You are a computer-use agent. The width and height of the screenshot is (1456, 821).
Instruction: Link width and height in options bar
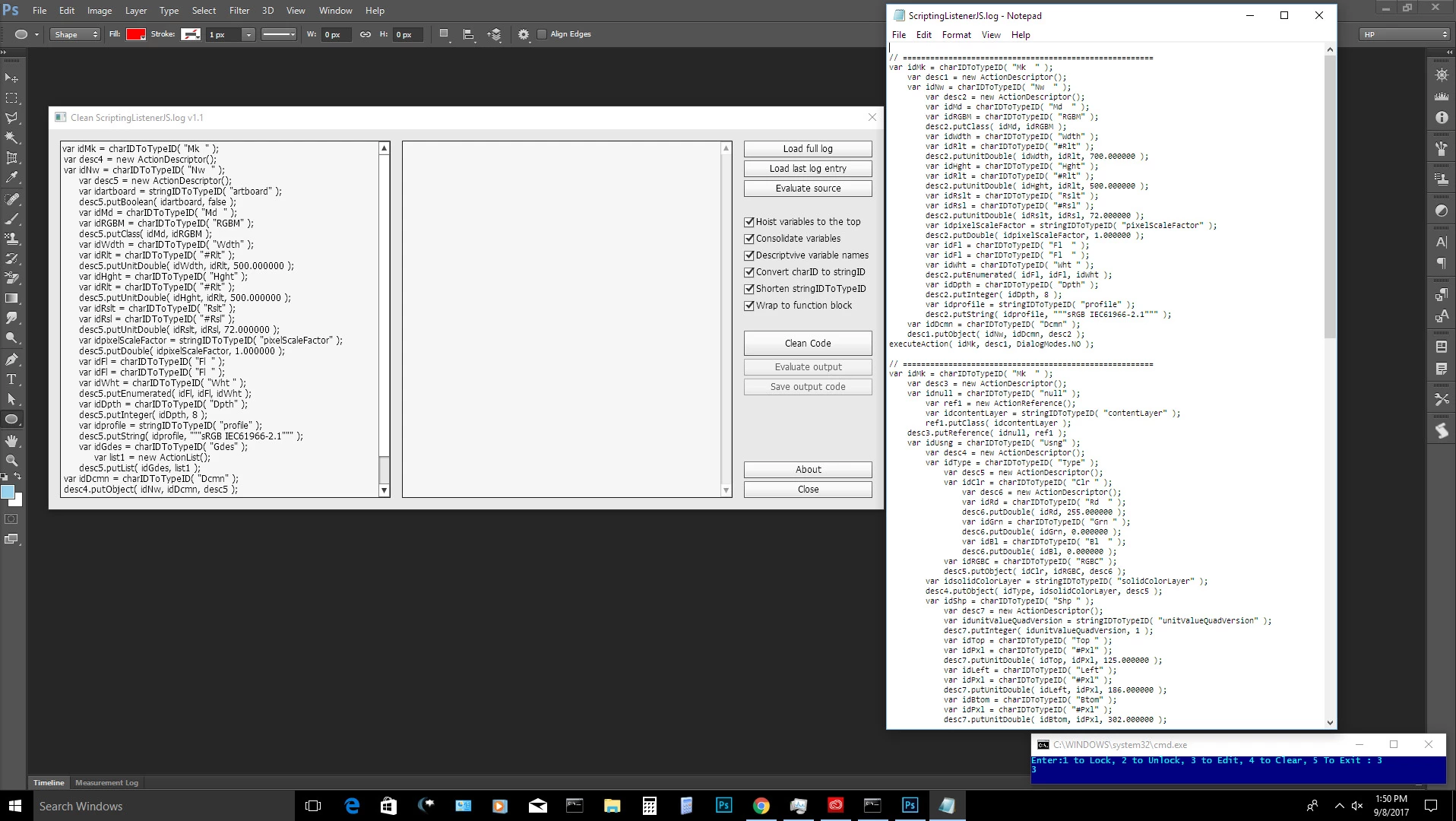(365, 34)
